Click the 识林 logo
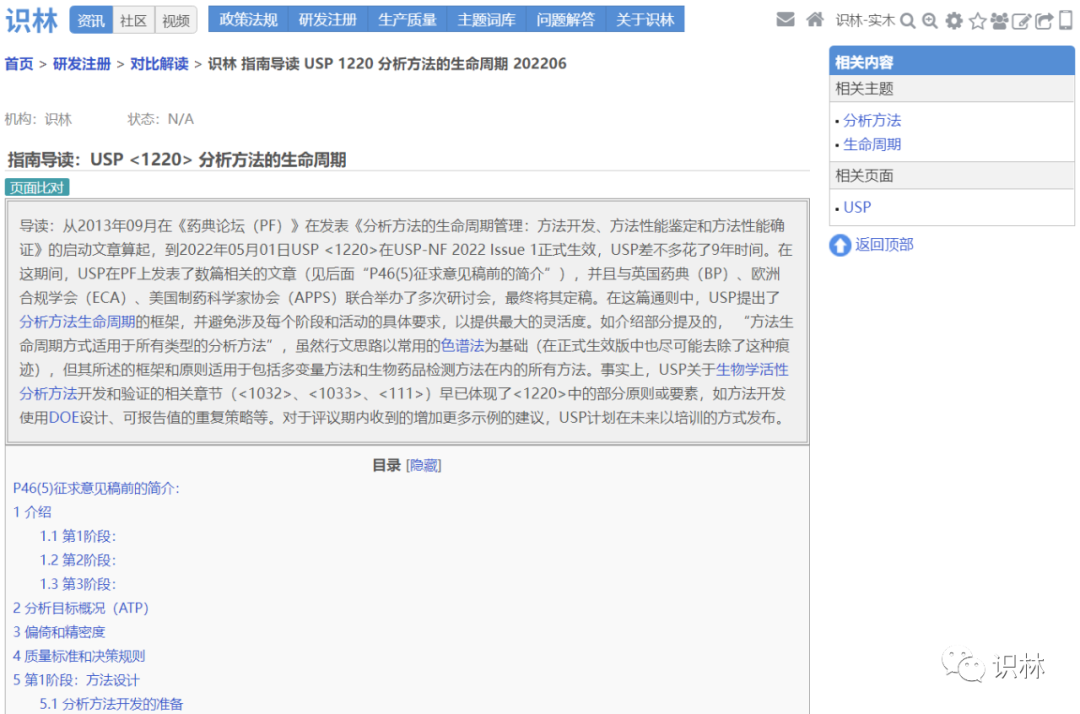 pyautogui.click(x=32, y=20)
